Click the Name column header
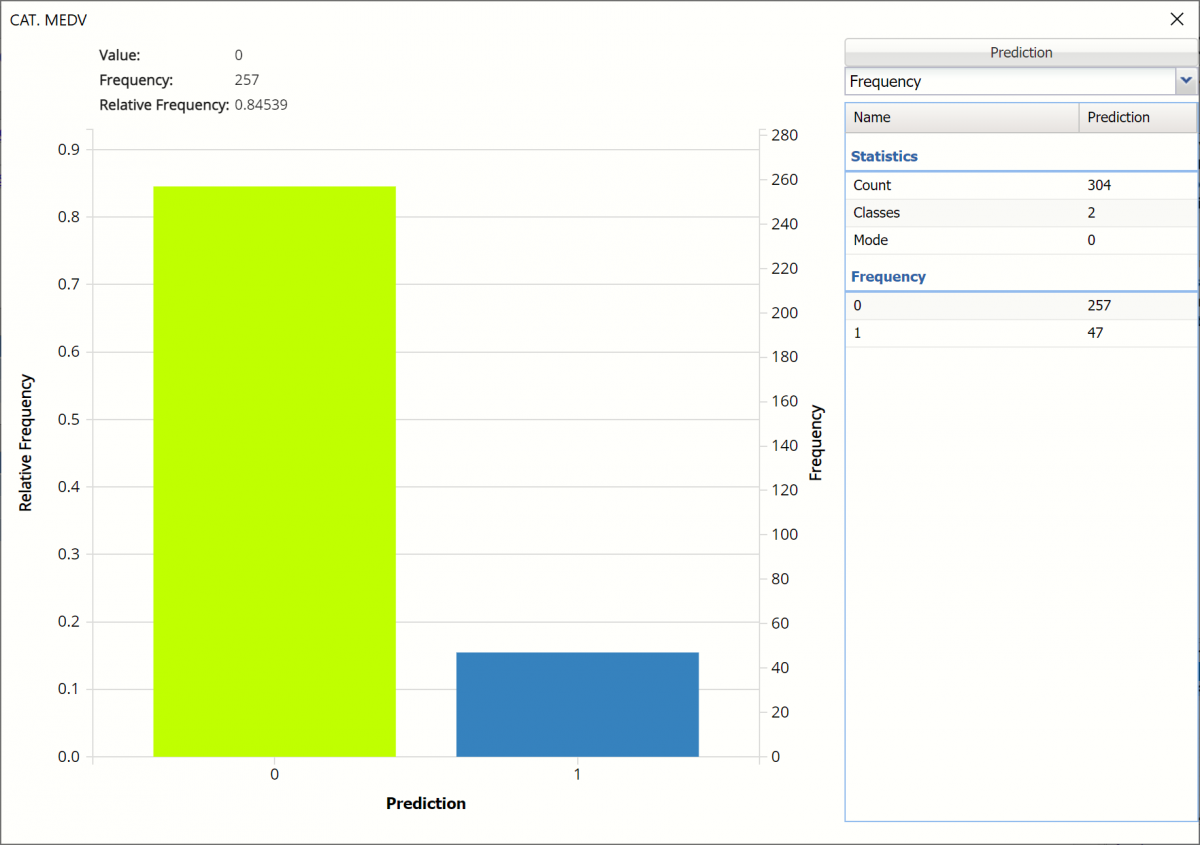1200x845 pixels. [962, 117]
